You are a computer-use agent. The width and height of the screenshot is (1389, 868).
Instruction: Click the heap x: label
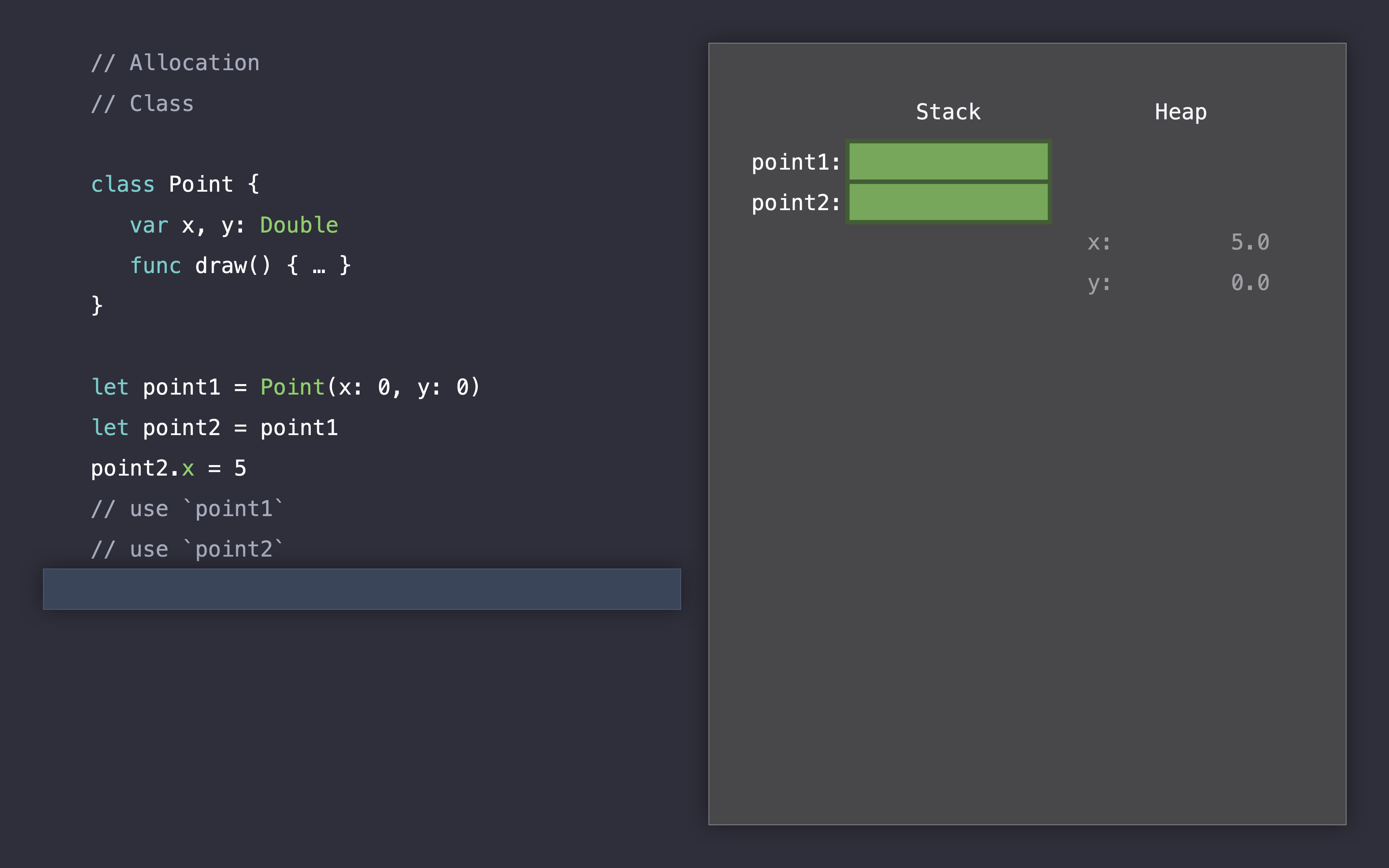click(1099, 243)
